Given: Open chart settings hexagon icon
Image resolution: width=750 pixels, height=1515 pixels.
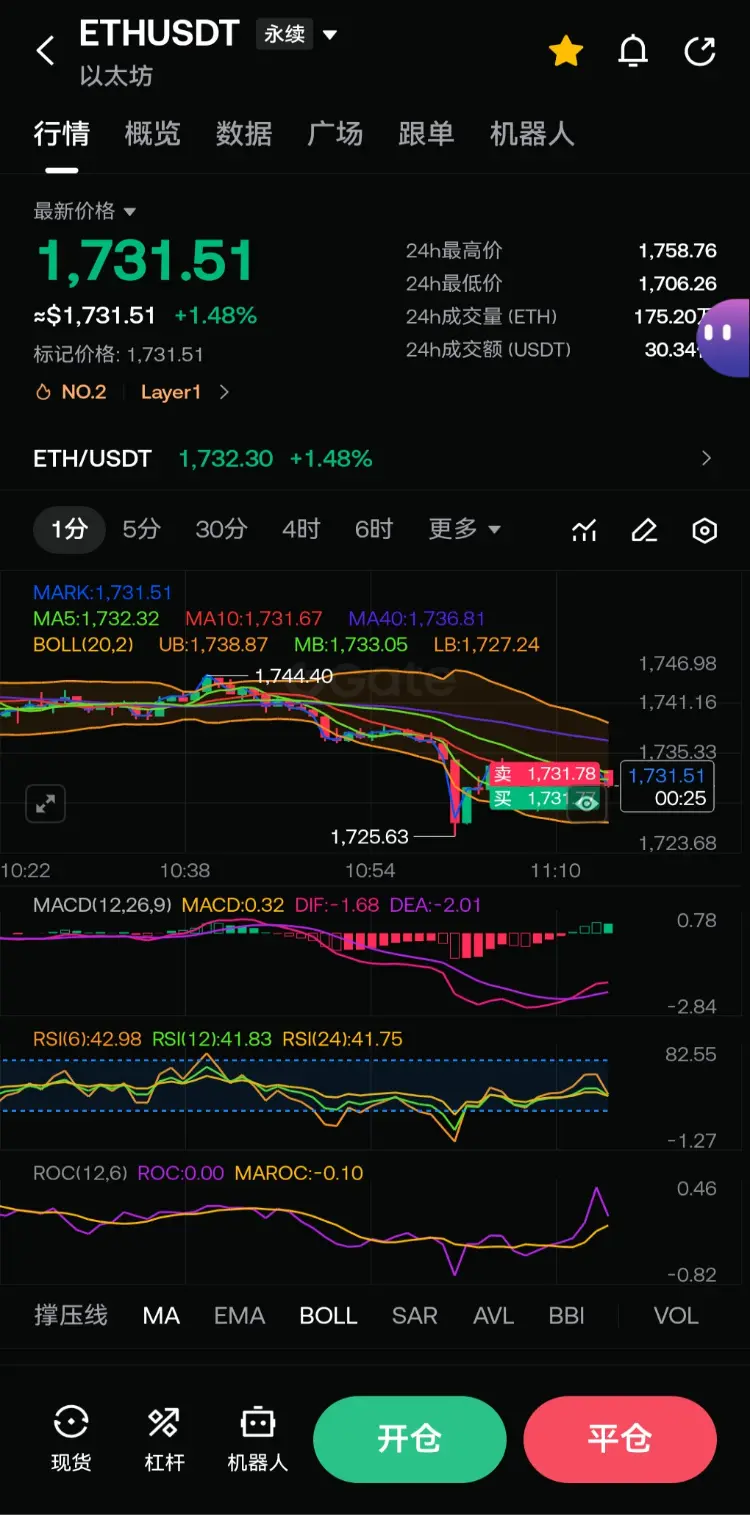Looking at the screenshot, I should (705, 530).
